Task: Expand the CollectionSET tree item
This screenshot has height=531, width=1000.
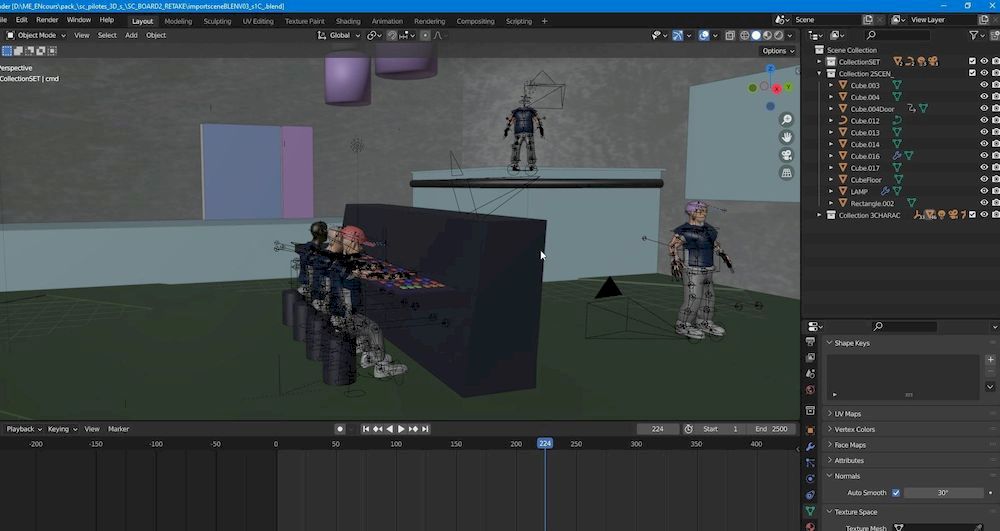Action: tap(820, 62)
